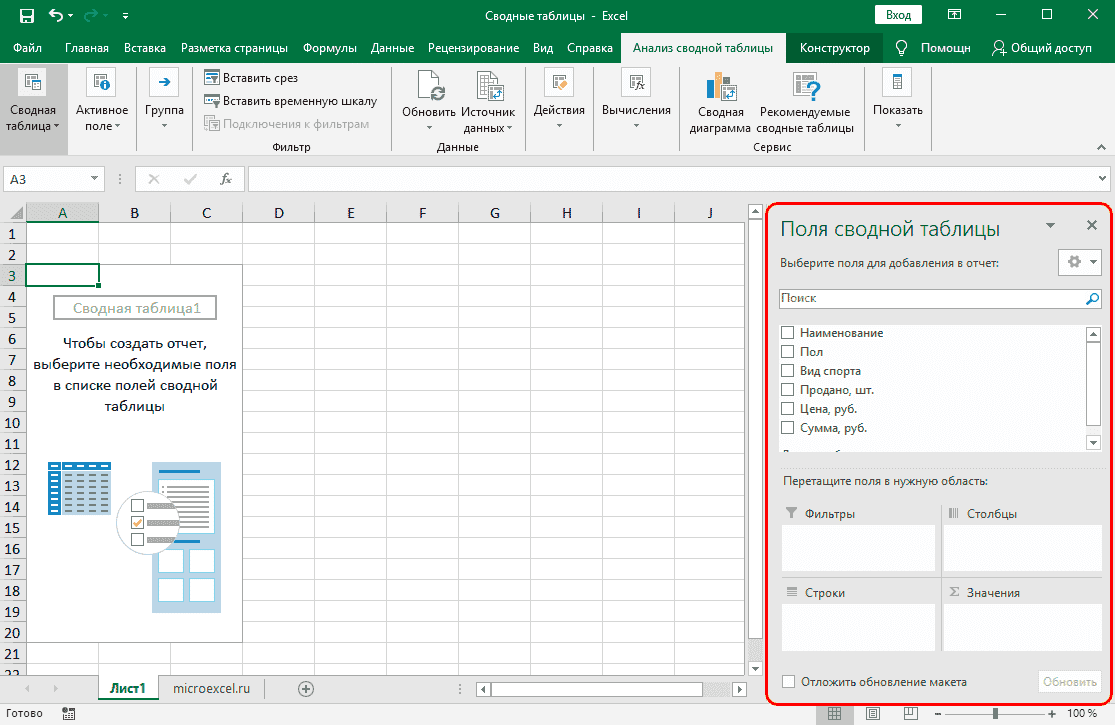Open the PivotChart (Сводная диаграмма) tool
Viewport: 1115px width, 725px height.
(718, 89)
